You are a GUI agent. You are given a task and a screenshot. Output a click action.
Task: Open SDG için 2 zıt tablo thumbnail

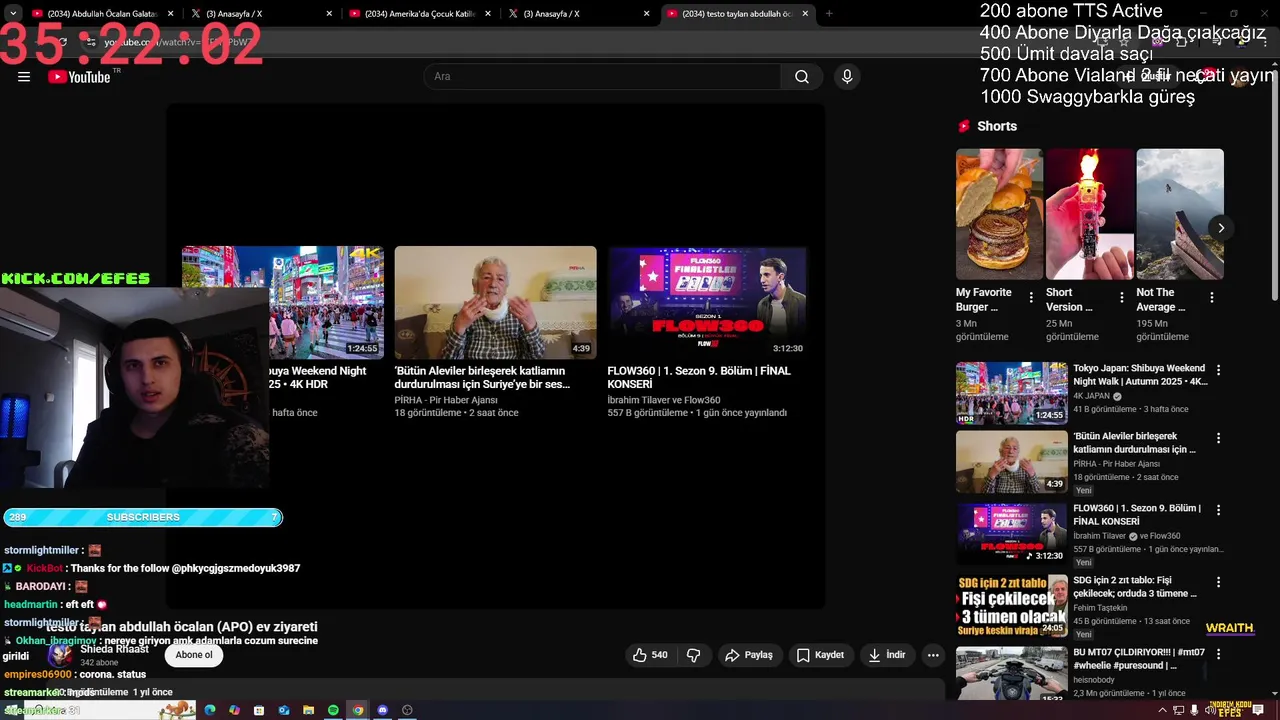(1012, 606)
